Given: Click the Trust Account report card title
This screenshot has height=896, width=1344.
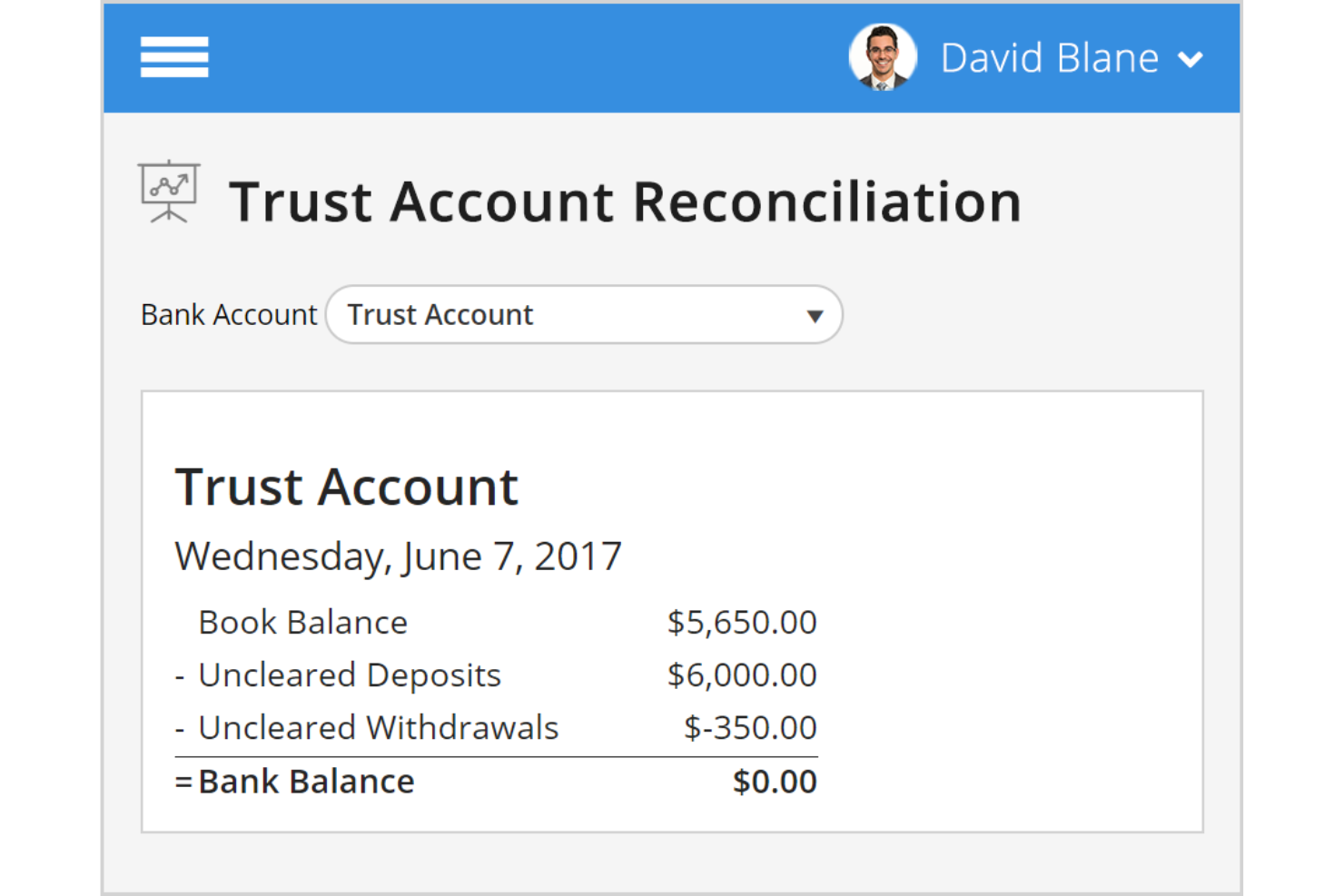Looking at the screenshot, I should point(346,487).
